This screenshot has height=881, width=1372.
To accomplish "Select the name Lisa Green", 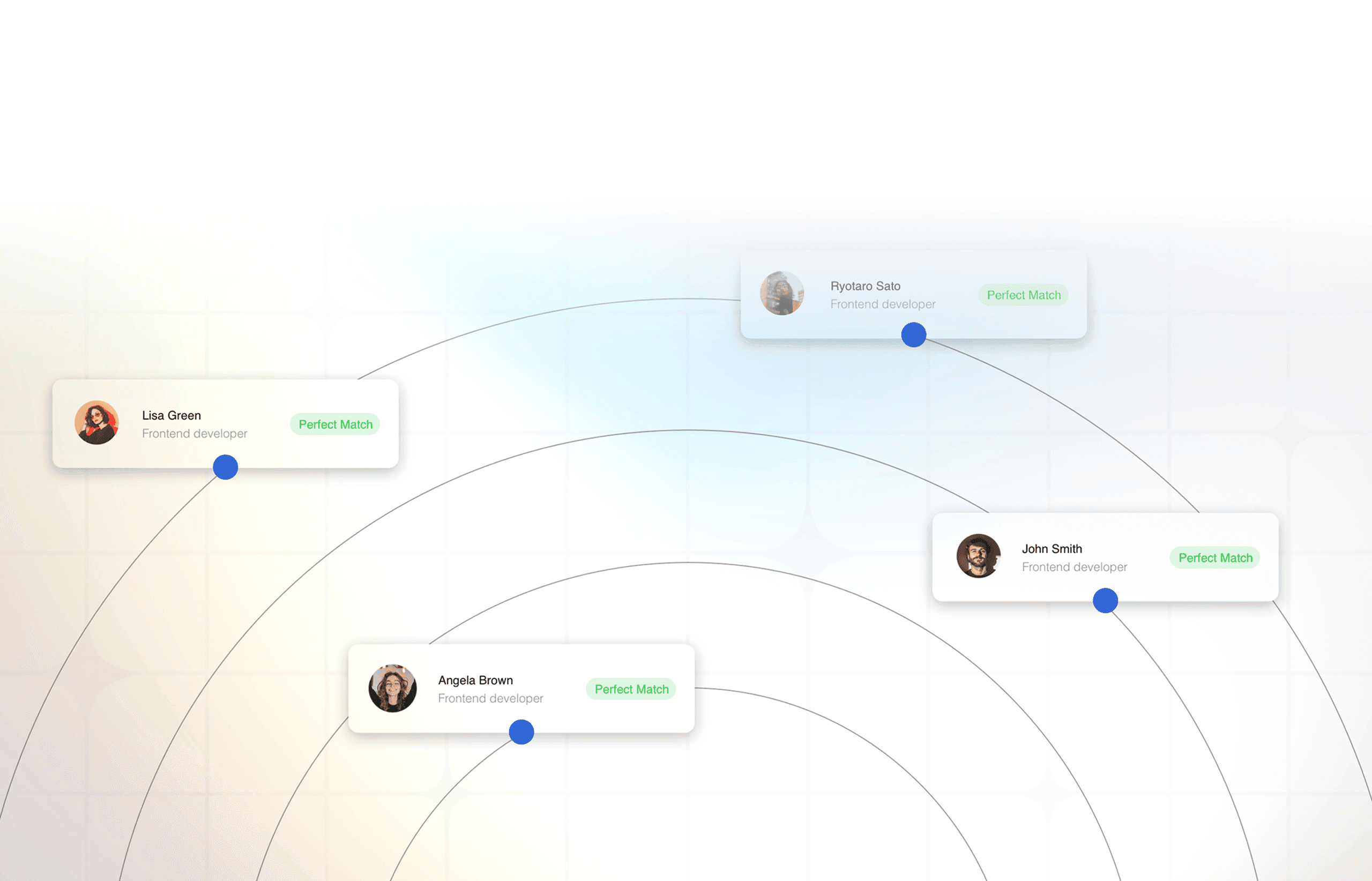I will point(171,415).
